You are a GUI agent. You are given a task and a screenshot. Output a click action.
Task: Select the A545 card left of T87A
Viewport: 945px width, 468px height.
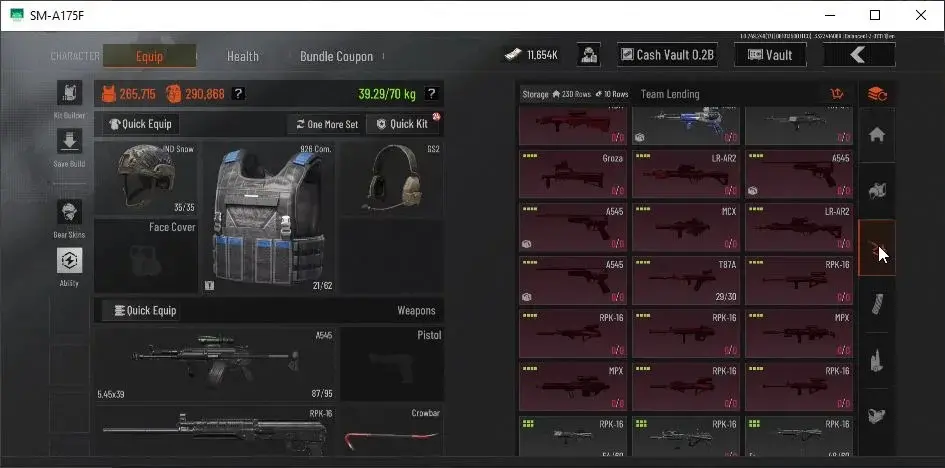coord(573,281)
